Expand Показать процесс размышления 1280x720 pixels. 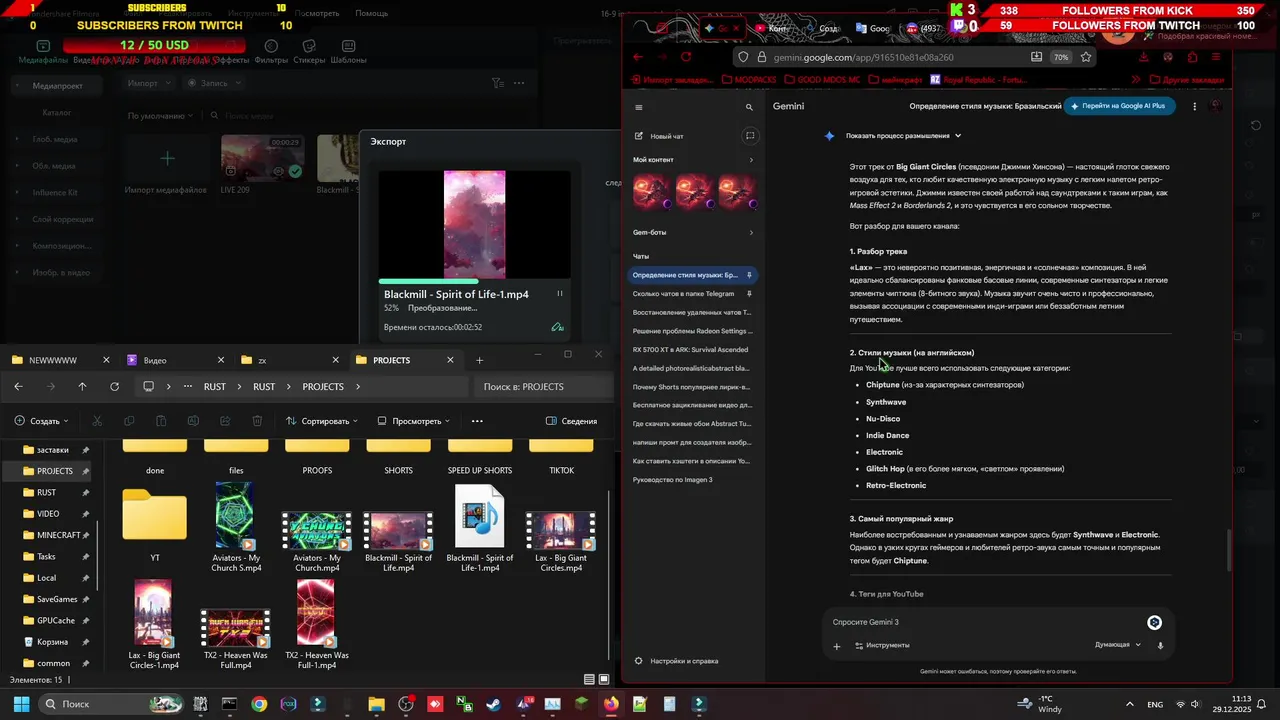pyautogui.click(x=903, y=135)
